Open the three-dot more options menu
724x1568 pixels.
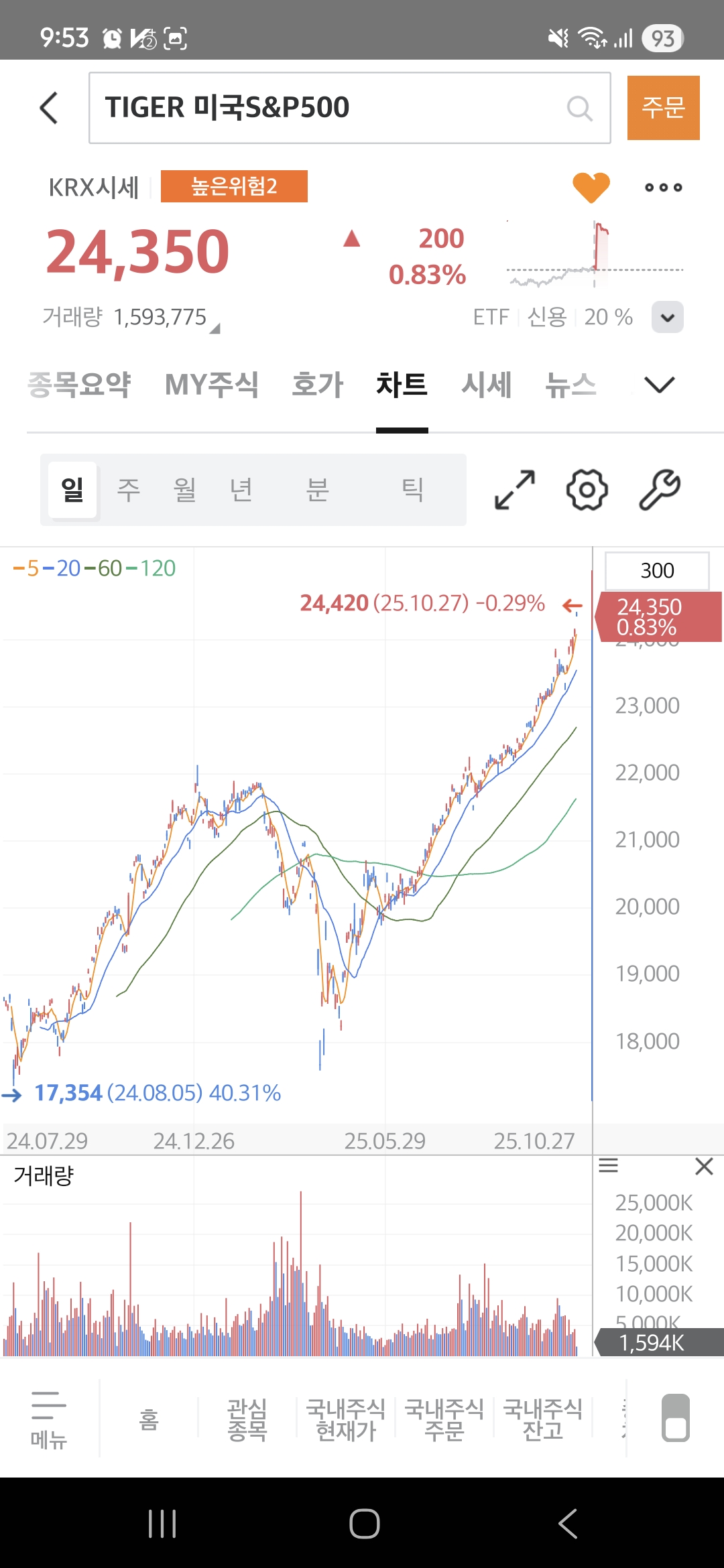coord(663,188)
